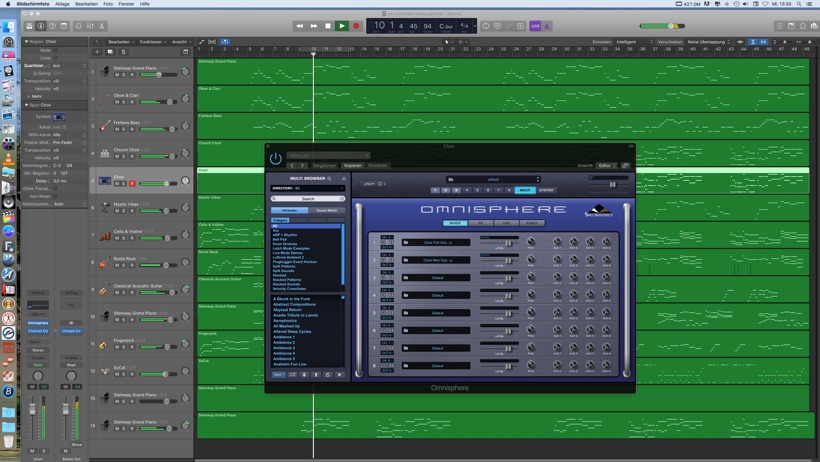Screen dimensions: 820x462
Task: Start recording with the red Record button
Action: coord(356,26)
